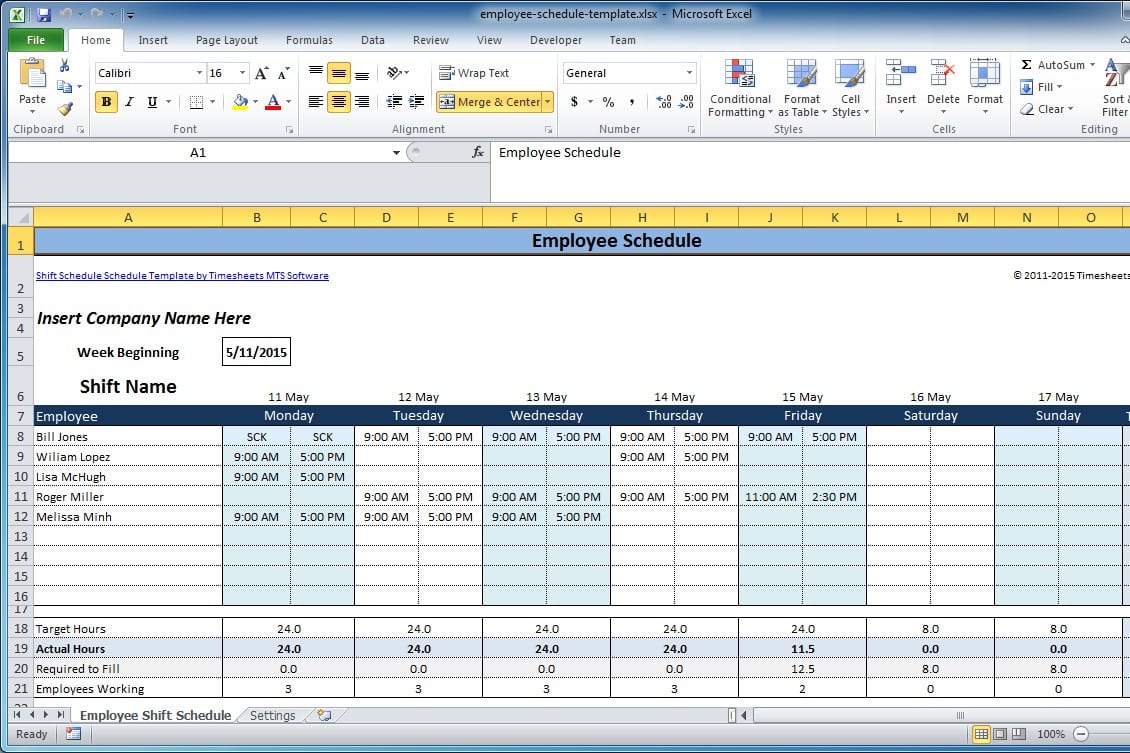Click the Save icon in Quick Access Toolbar
This screenshot has height=753, width=1130.
click(x=43, y=14)
